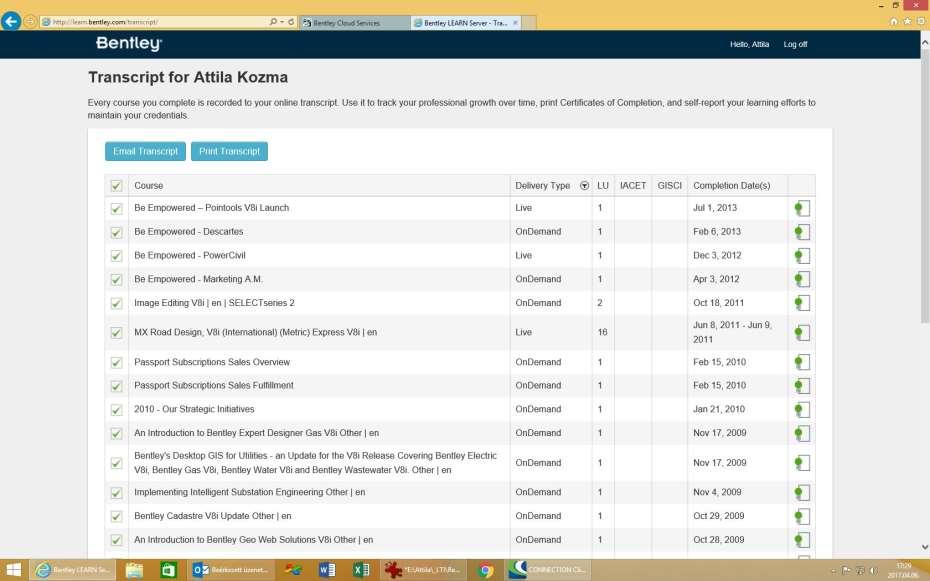Viewport: 930px width, 581px height.
Task: Open certificate icon for Be Empowered - Descartes row
Action: (x=802, y=232)
